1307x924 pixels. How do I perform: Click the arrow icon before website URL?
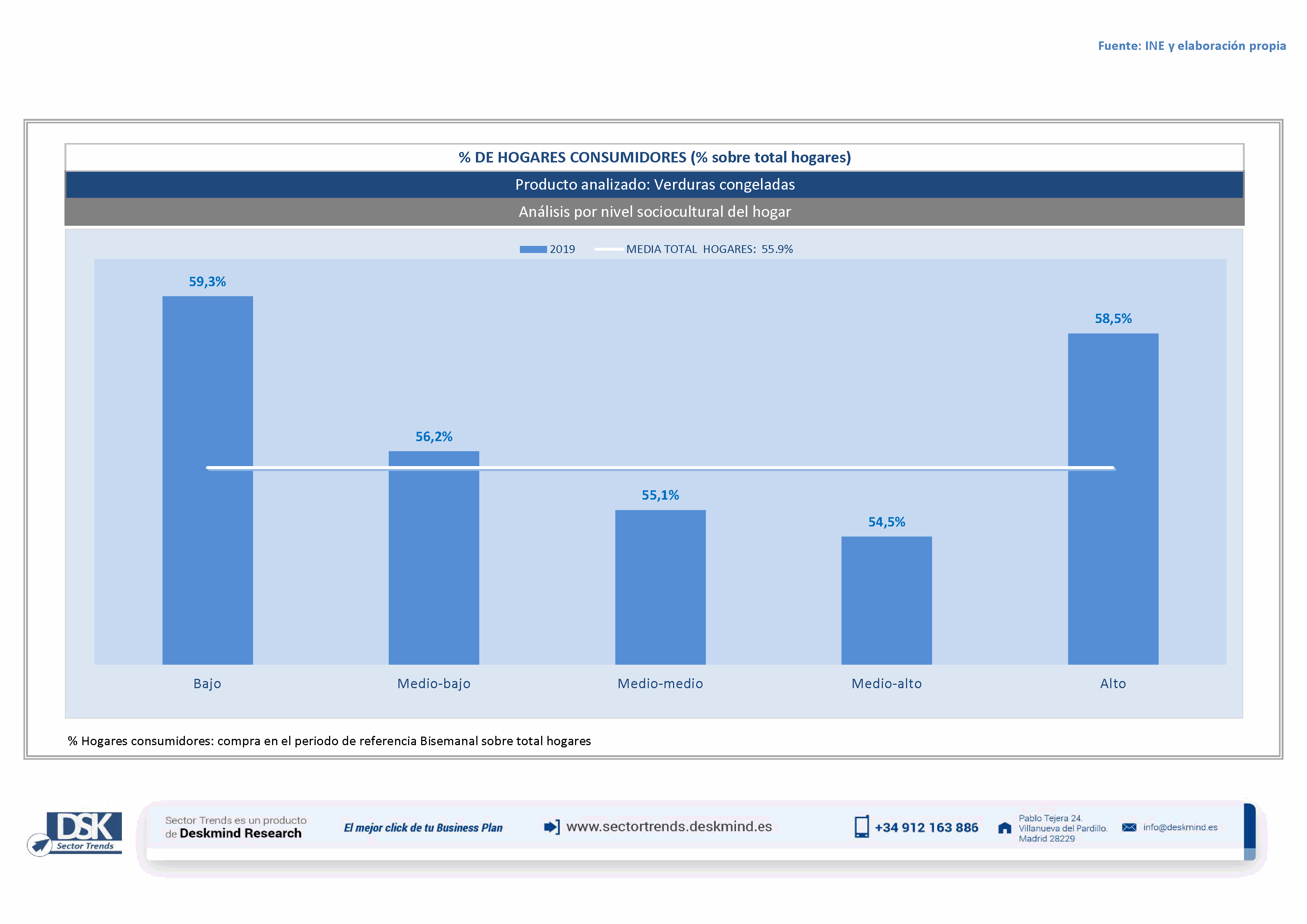click(552, 827)
